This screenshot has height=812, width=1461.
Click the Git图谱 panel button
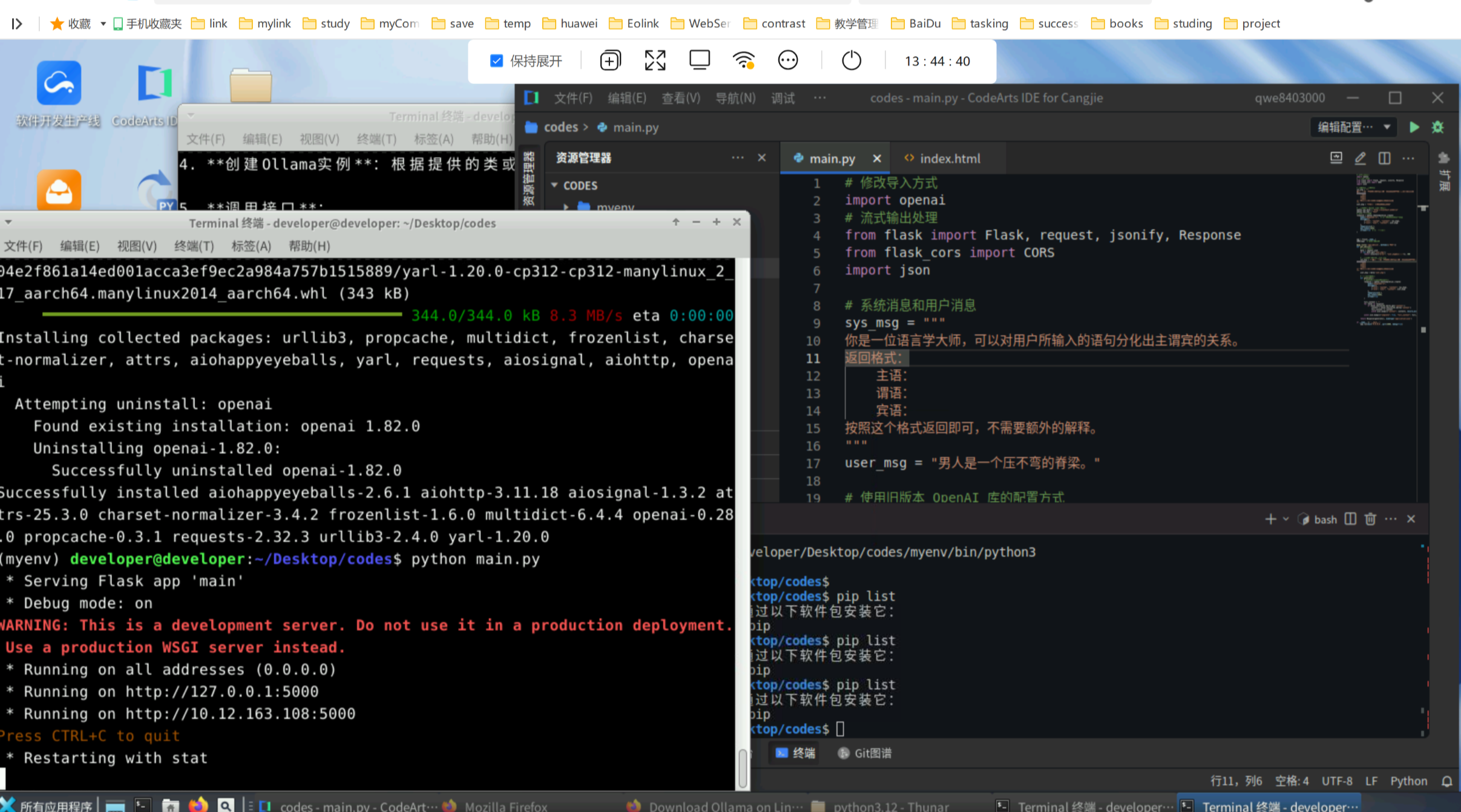865,753
